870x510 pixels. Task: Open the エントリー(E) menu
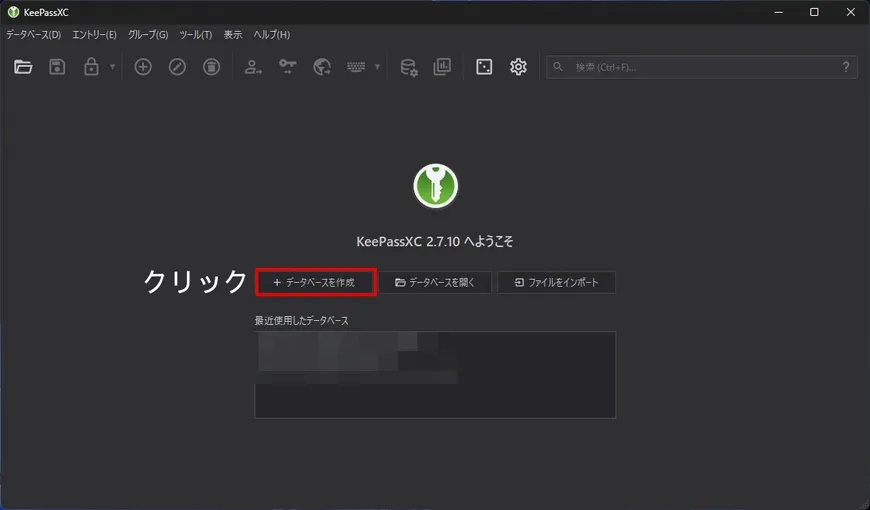pos(94,35)
